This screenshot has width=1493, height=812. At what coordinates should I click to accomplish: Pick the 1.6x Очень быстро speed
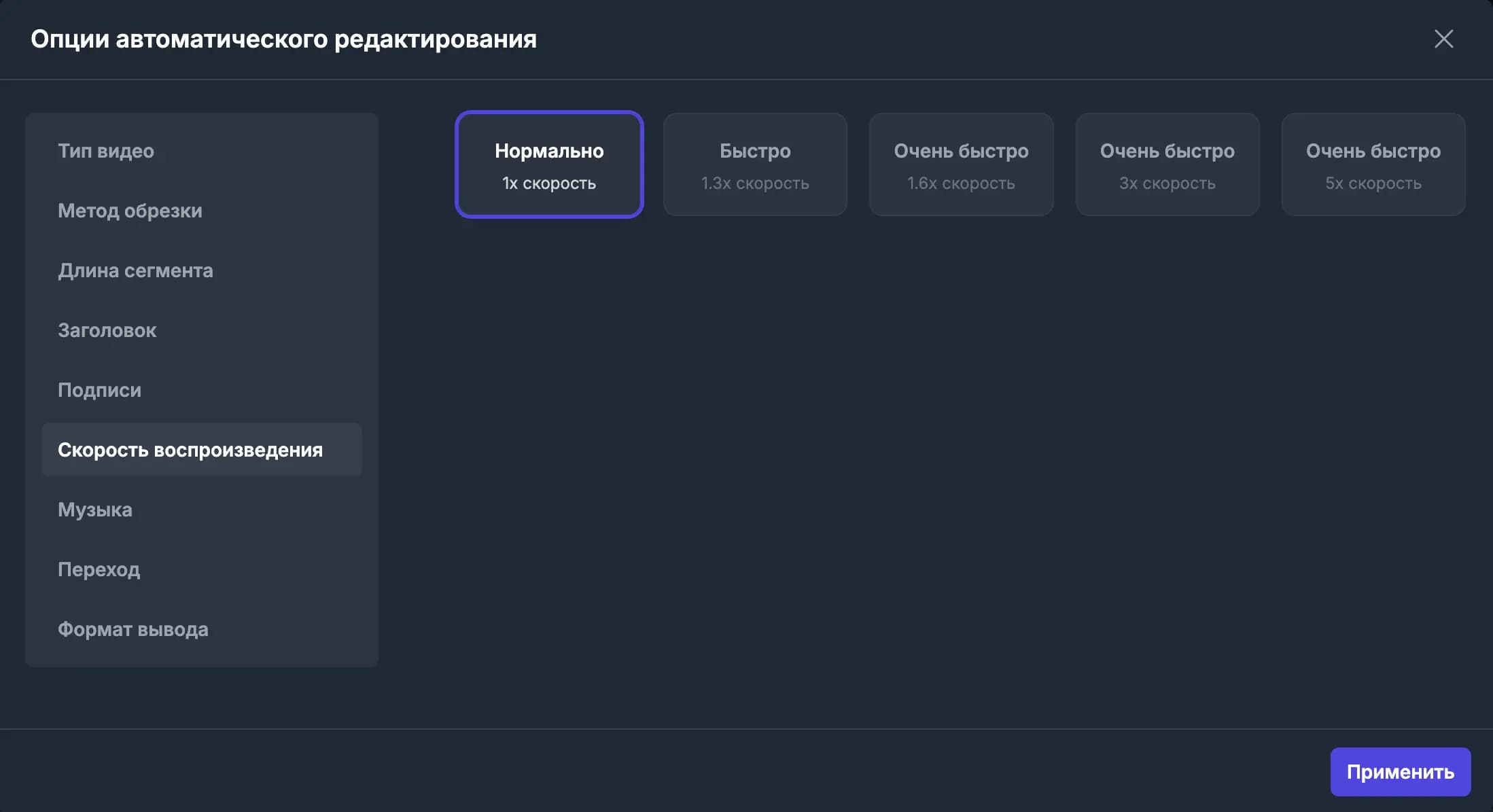click(961, 164)
